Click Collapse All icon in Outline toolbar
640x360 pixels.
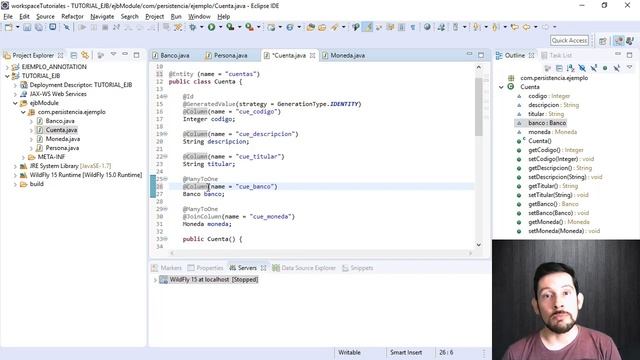(559, 68)
